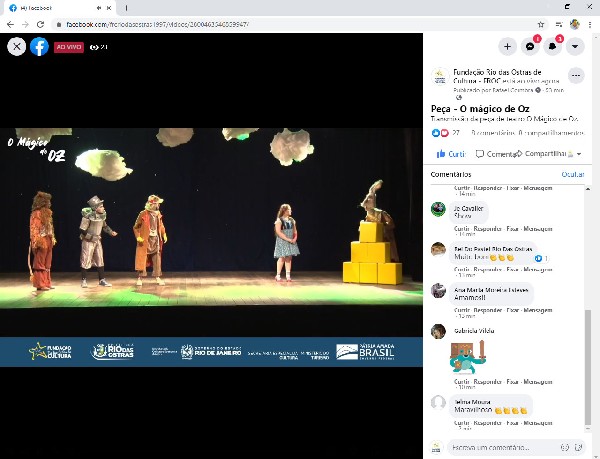600x459 pixels.
Task: Open sticker picker in comment box
Action: (x=578, y=447)
